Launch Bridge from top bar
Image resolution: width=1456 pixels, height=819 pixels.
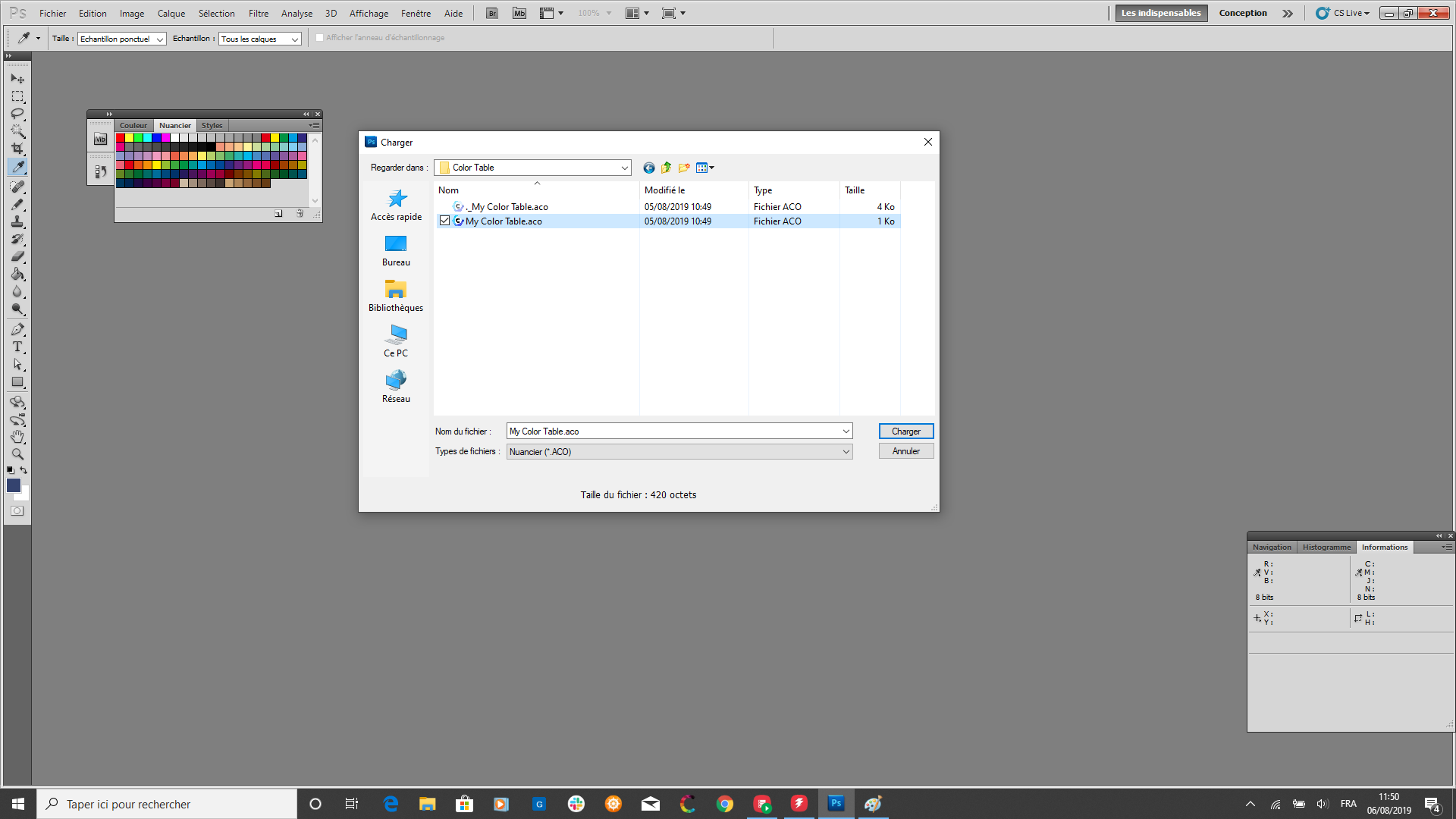pos(492,13)
